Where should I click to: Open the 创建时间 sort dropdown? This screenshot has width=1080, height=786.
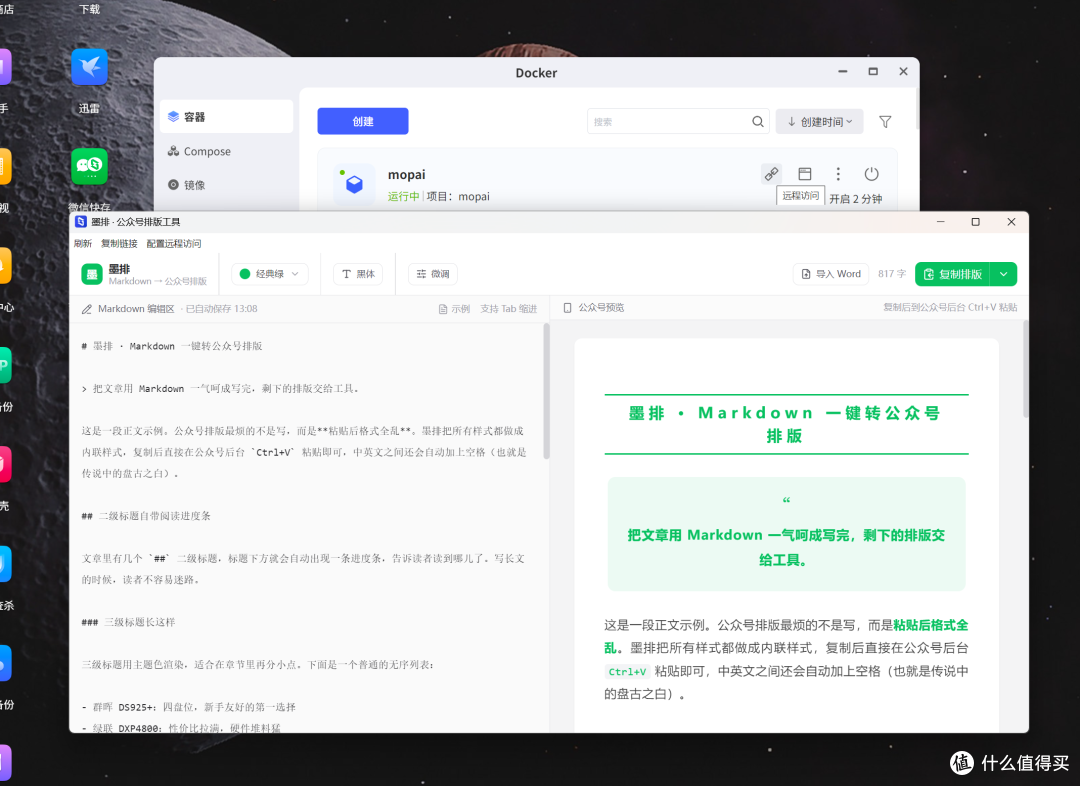[x=820, y=121]
